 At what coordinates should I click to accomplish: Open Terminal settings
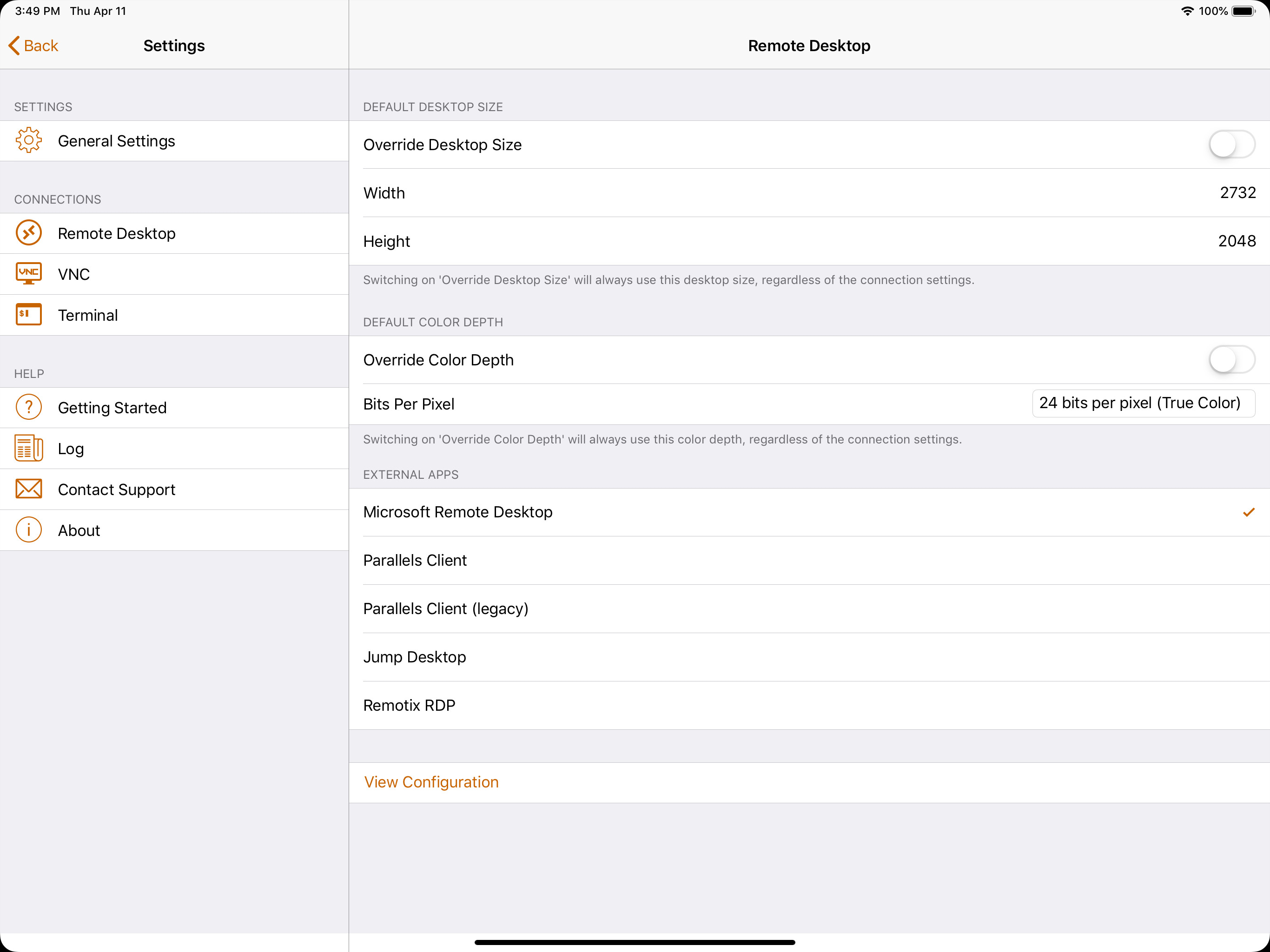pyautogui.click(x=174, y=315)
